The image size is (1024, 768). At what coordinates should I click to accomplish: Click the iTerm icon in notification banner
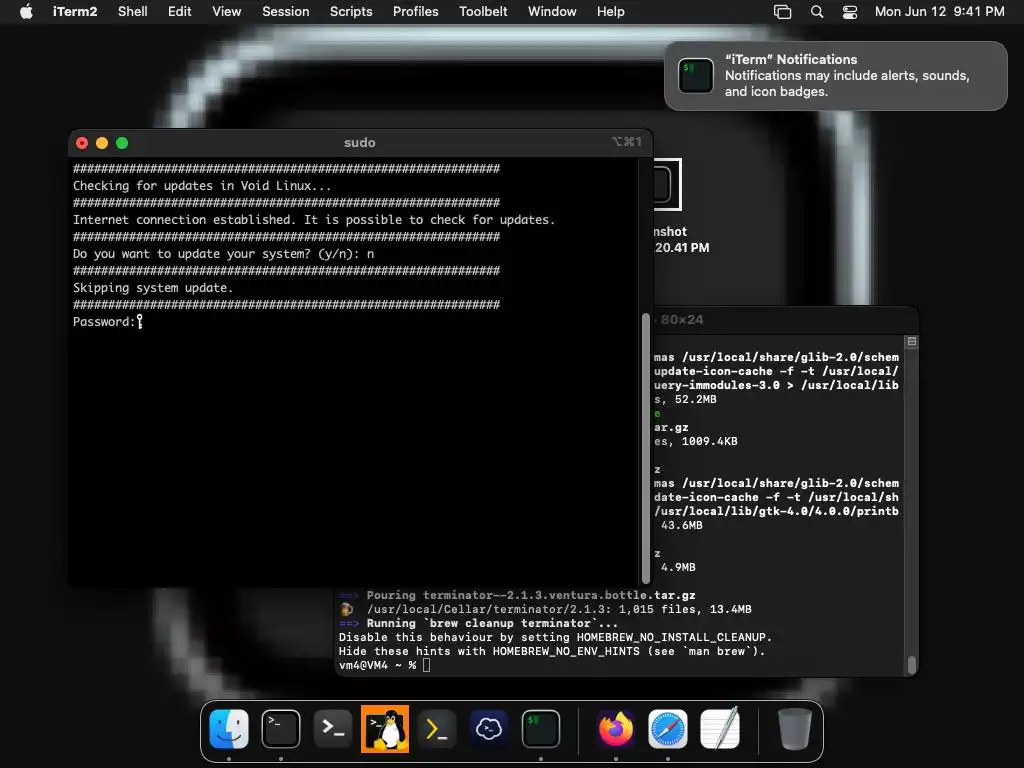pyautogui.click(x=696, y=76)
